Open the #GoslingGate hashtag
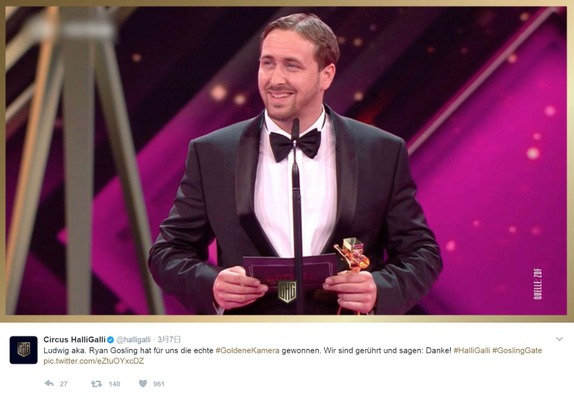The image size is (574, 400). coord(517,350)
